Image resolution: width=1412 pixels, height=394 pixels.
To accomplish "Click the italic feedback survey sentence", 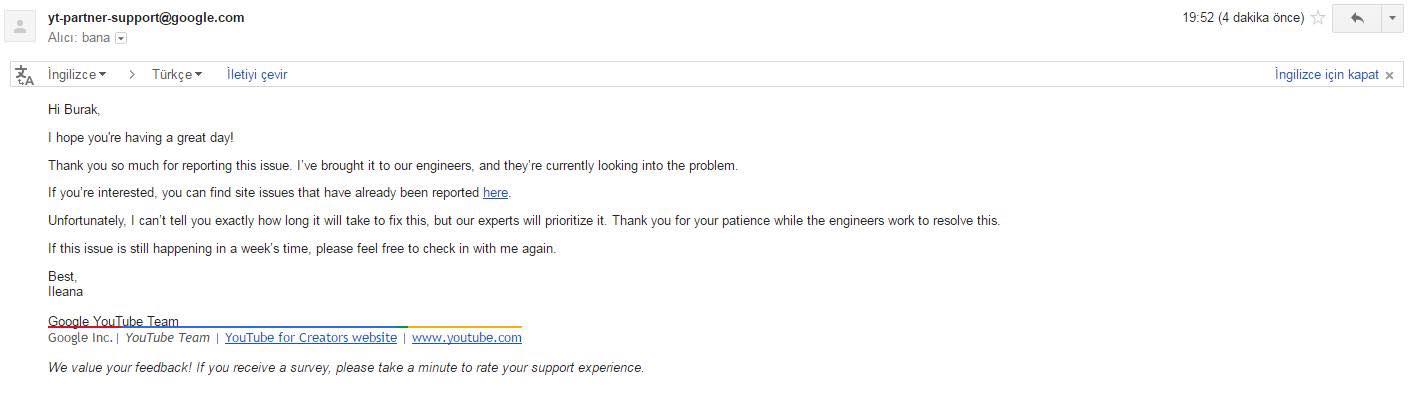I will pyautogui.click(x=346, y=368).
